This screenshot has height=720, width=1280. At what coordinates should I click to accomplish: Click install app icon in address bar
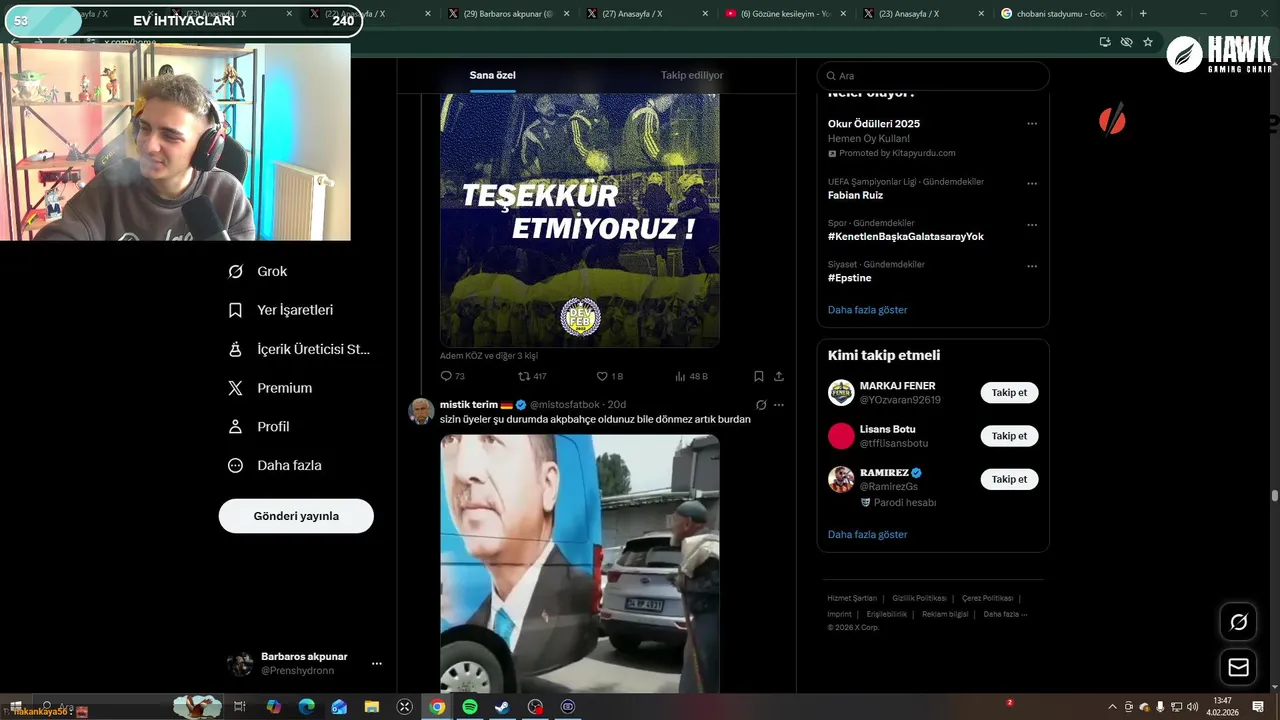[1104, 42]
